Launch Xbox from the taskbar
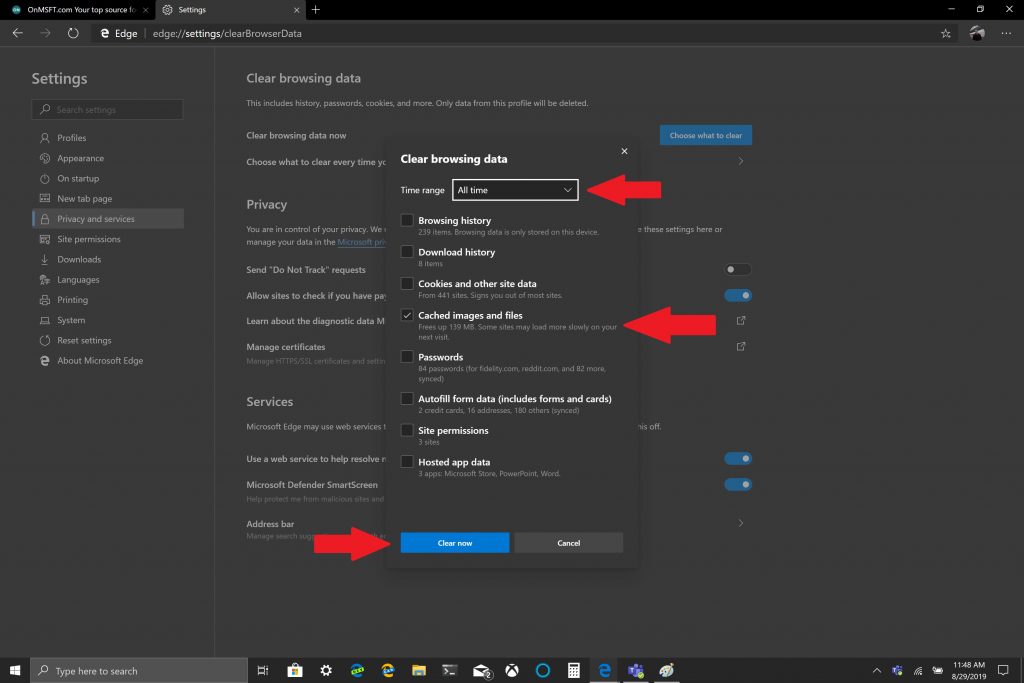 pos(511,670)
